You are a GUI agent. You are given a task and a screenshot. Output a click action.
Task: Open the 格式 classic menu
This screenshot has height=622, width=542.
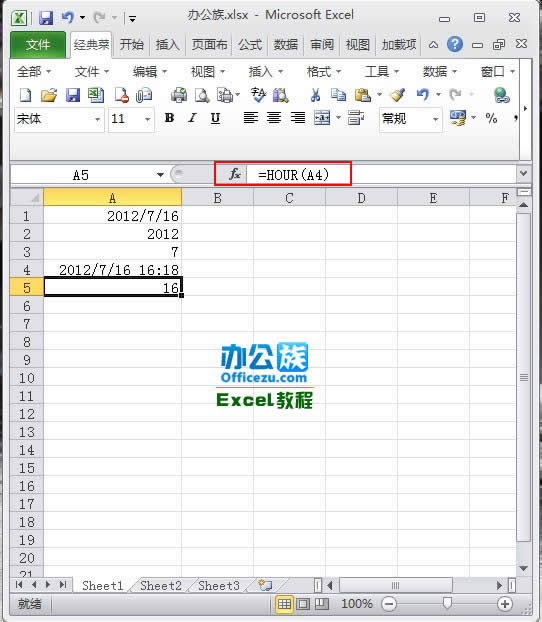(x=324, y=72)
